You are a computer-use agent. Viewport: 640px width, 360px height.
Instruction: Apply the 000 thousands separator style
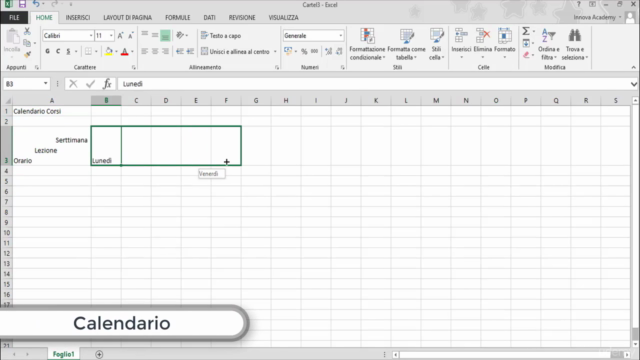coord(314,51)
